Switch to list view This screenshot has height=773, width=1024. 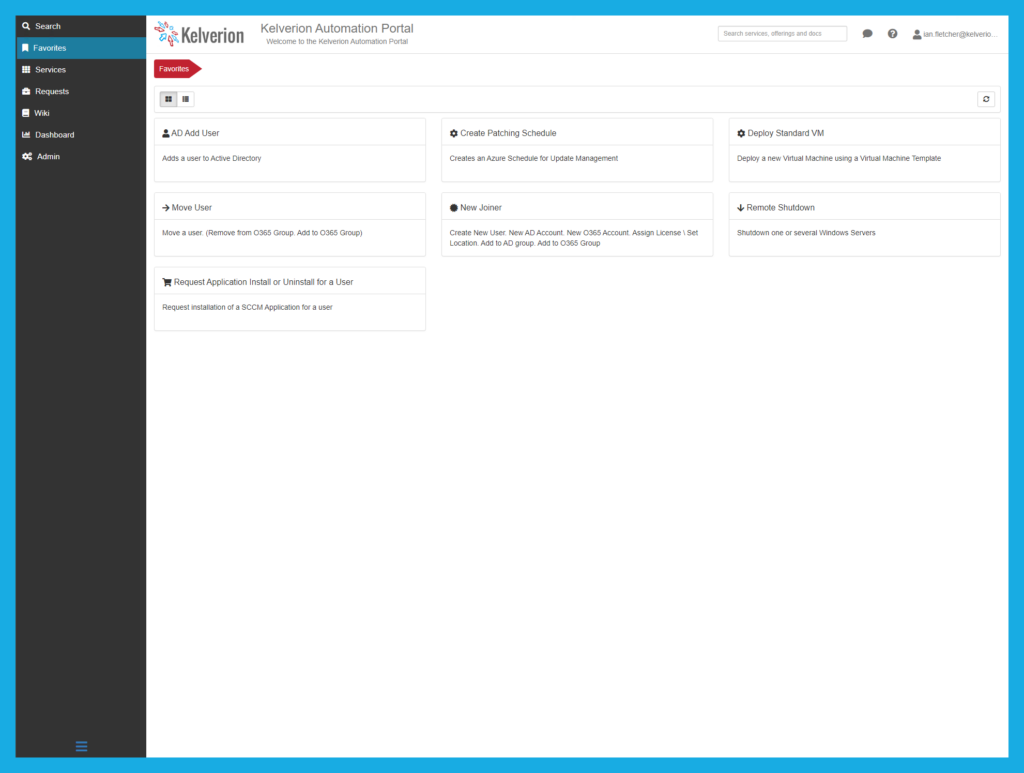185,99
